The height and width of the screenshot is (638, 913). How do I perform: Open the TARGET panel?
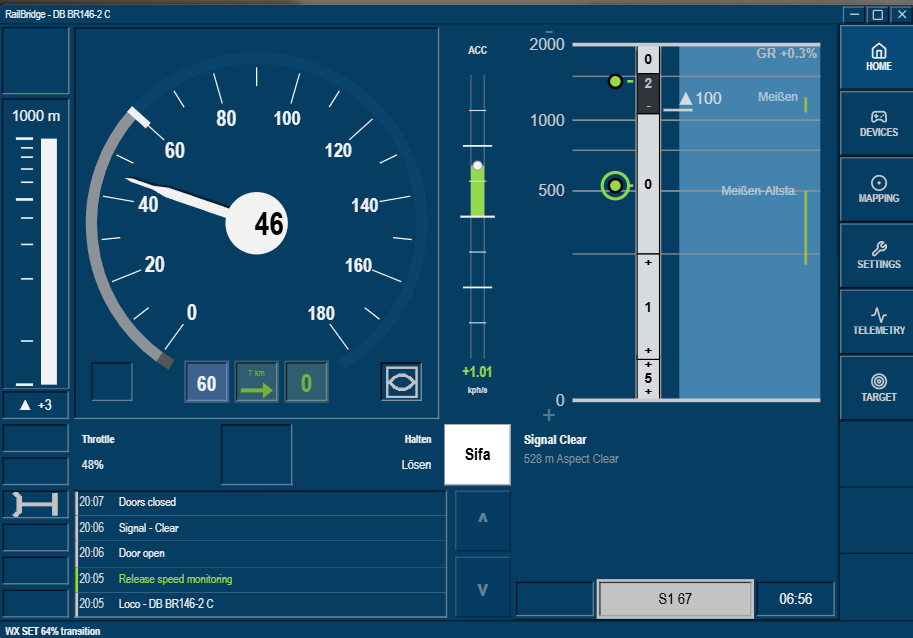point(877,388)
